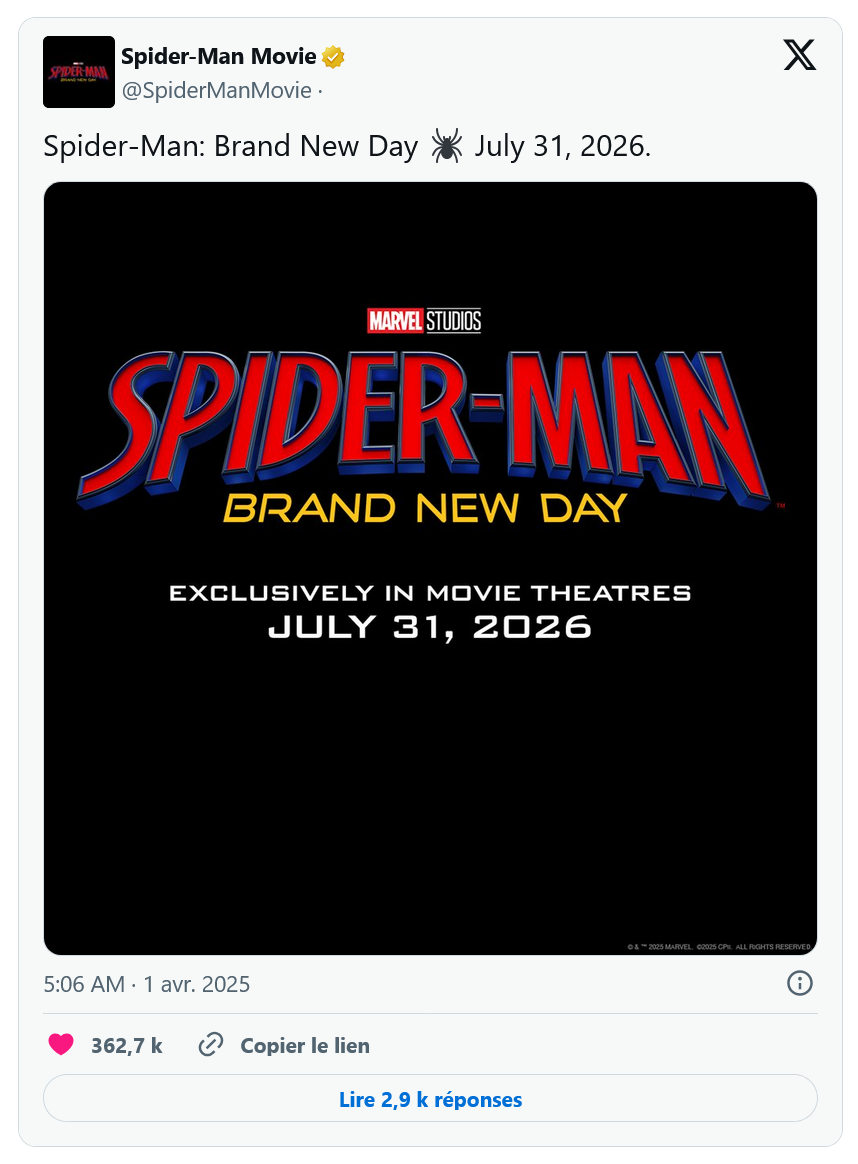858x1164 pixels.
Task: Open the Spider-Man Movie profile avatar
Action: [79, 72]
